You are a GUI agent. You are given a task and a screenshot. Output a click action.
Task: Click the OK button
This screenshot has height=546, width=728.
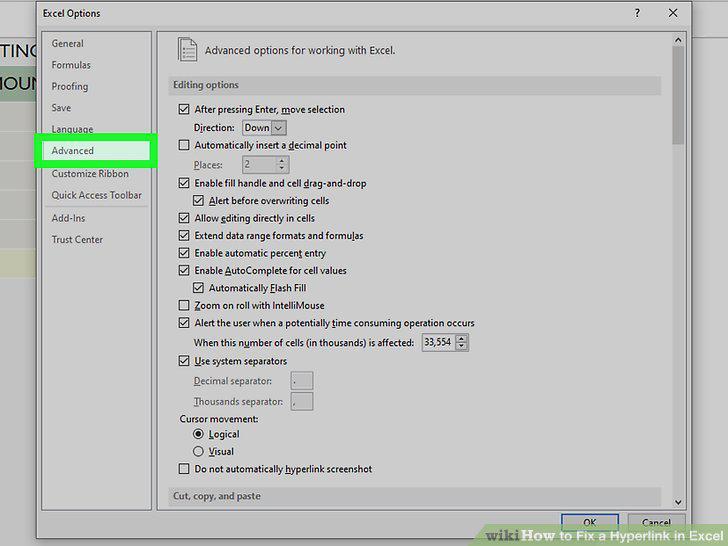click(x=590, y=522)
